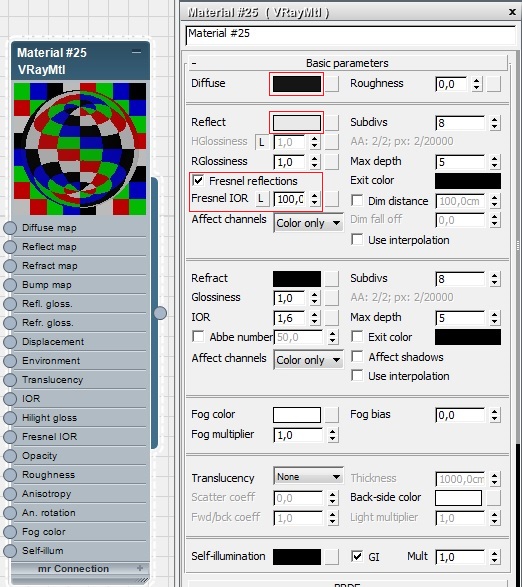Viewport: 522px width, 587px height.
Task: Enable Reflect Use interpolation checkbox
Action: (357, 239)
